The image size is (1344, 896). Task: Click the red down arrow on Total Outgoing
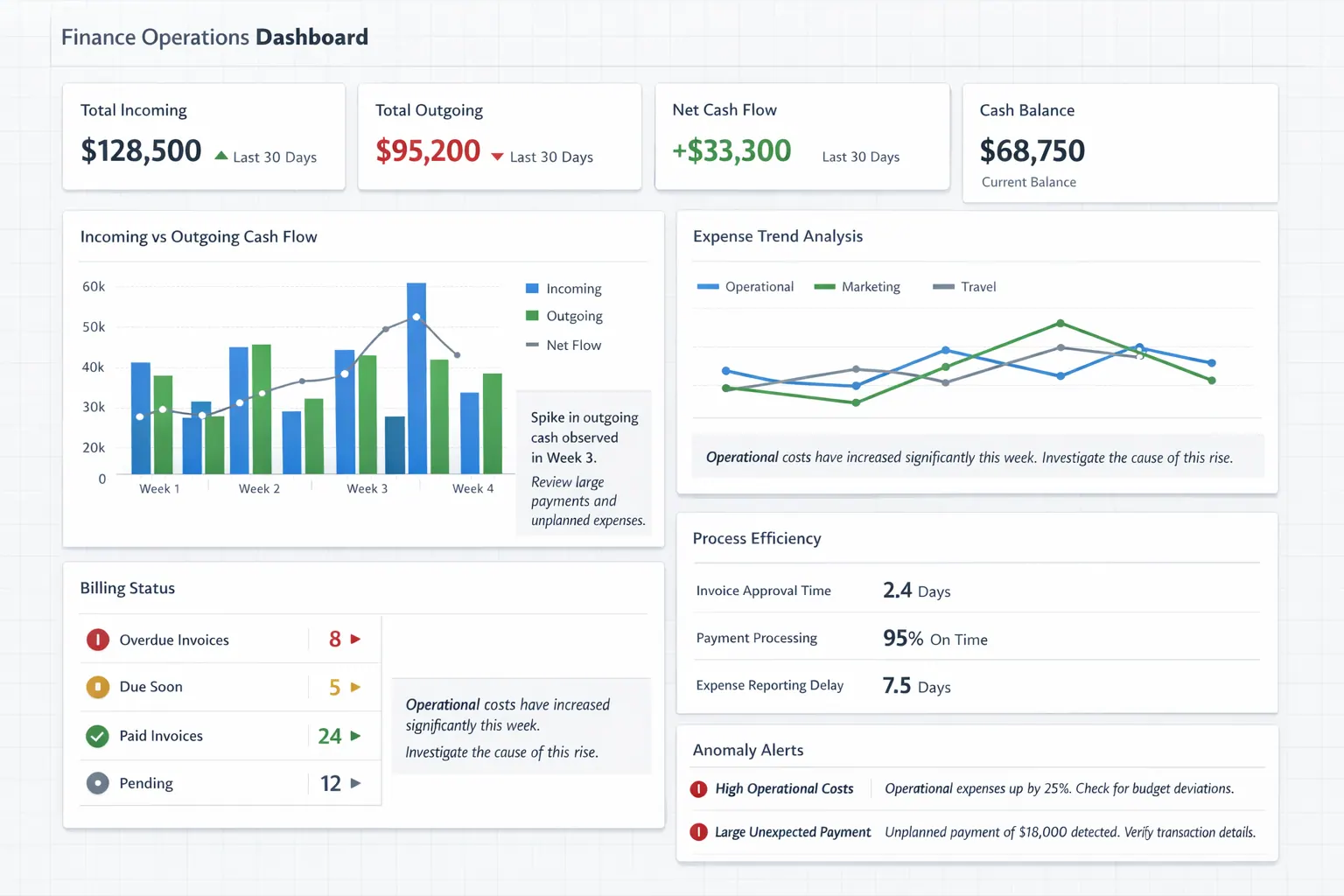(497, 155)
